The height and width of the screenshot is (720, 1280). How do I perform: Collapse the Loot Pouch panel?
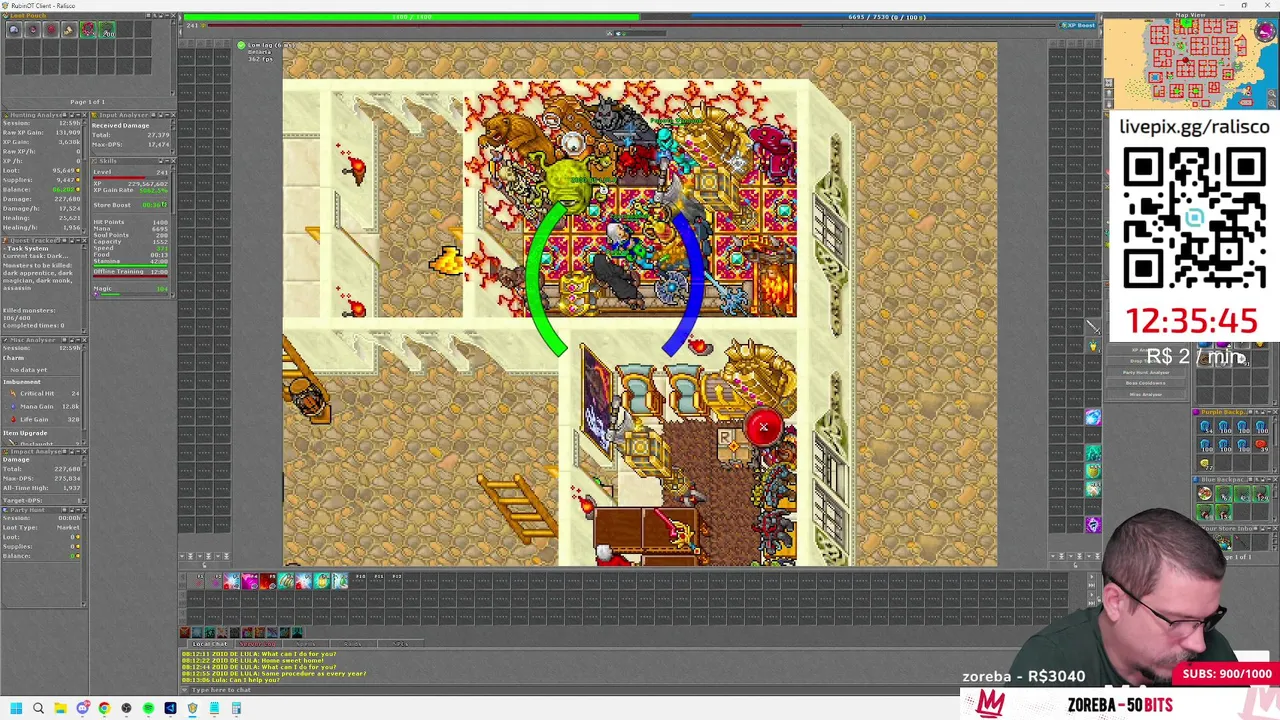(x=167, y=16)
